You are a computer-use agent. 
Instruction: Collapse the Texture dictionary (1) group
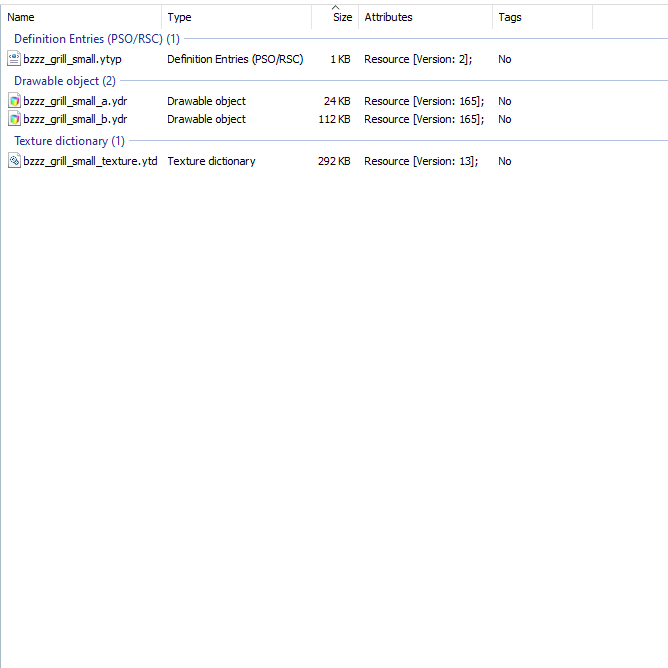coord(69,141)
